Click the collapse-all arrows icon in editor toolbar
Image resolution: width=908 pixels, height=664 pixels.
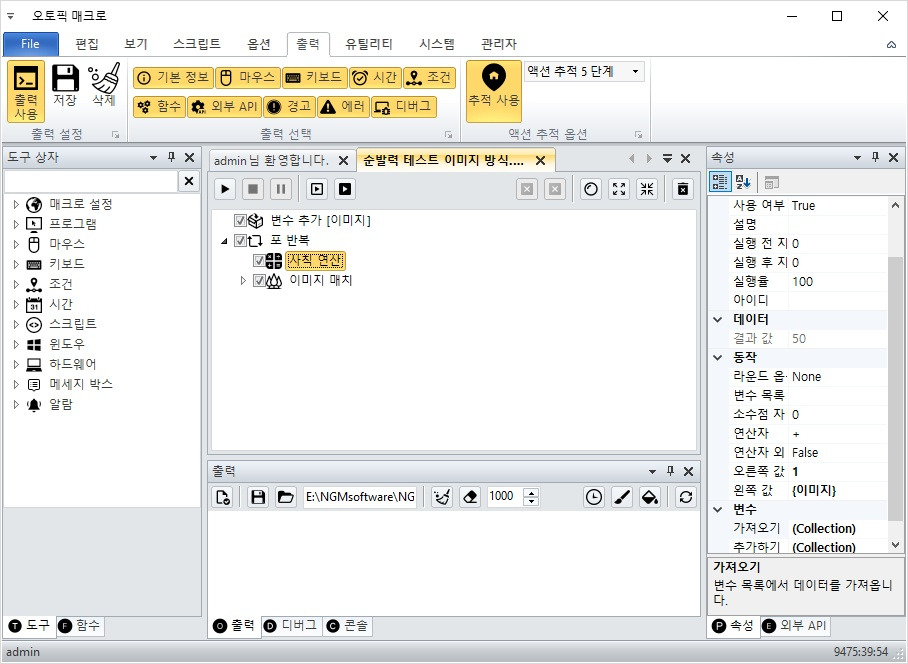(x=647, y=189)
